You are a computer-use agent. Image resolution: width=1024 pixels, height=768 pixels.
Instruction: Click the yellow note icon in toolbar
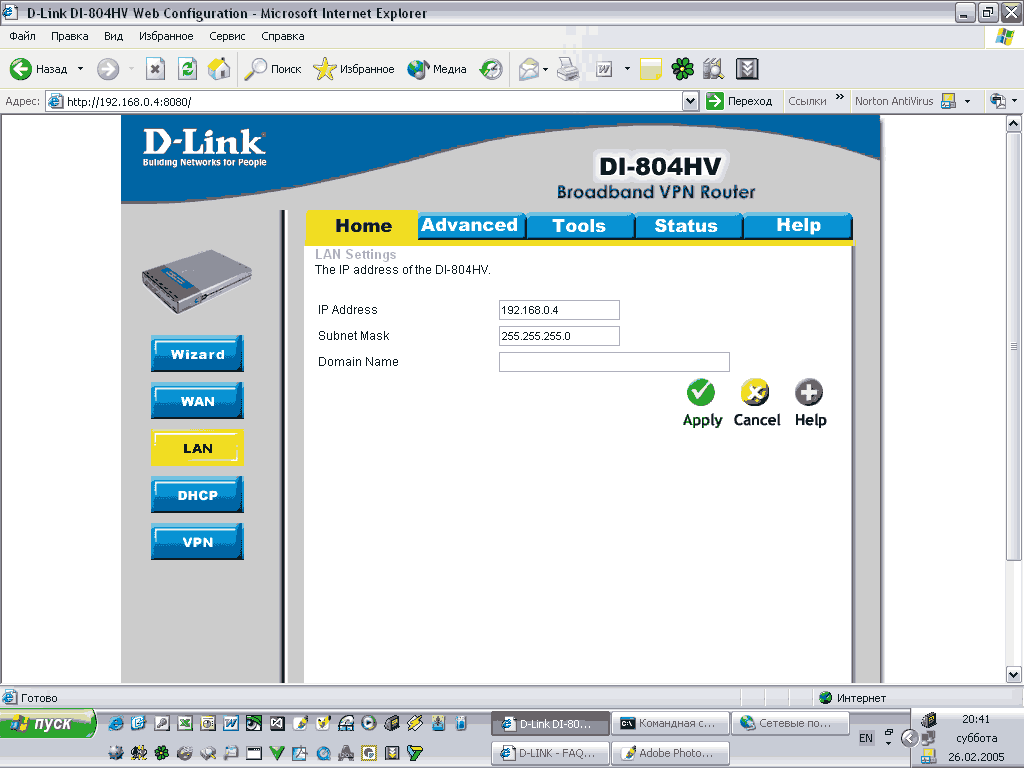(650, 69)
